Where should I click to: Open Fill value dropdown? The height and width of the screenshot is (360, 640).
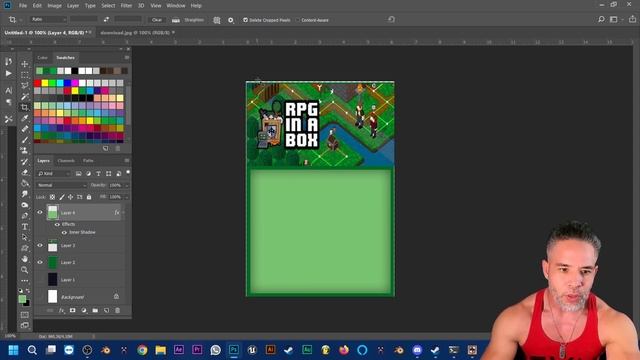point(127,197)
